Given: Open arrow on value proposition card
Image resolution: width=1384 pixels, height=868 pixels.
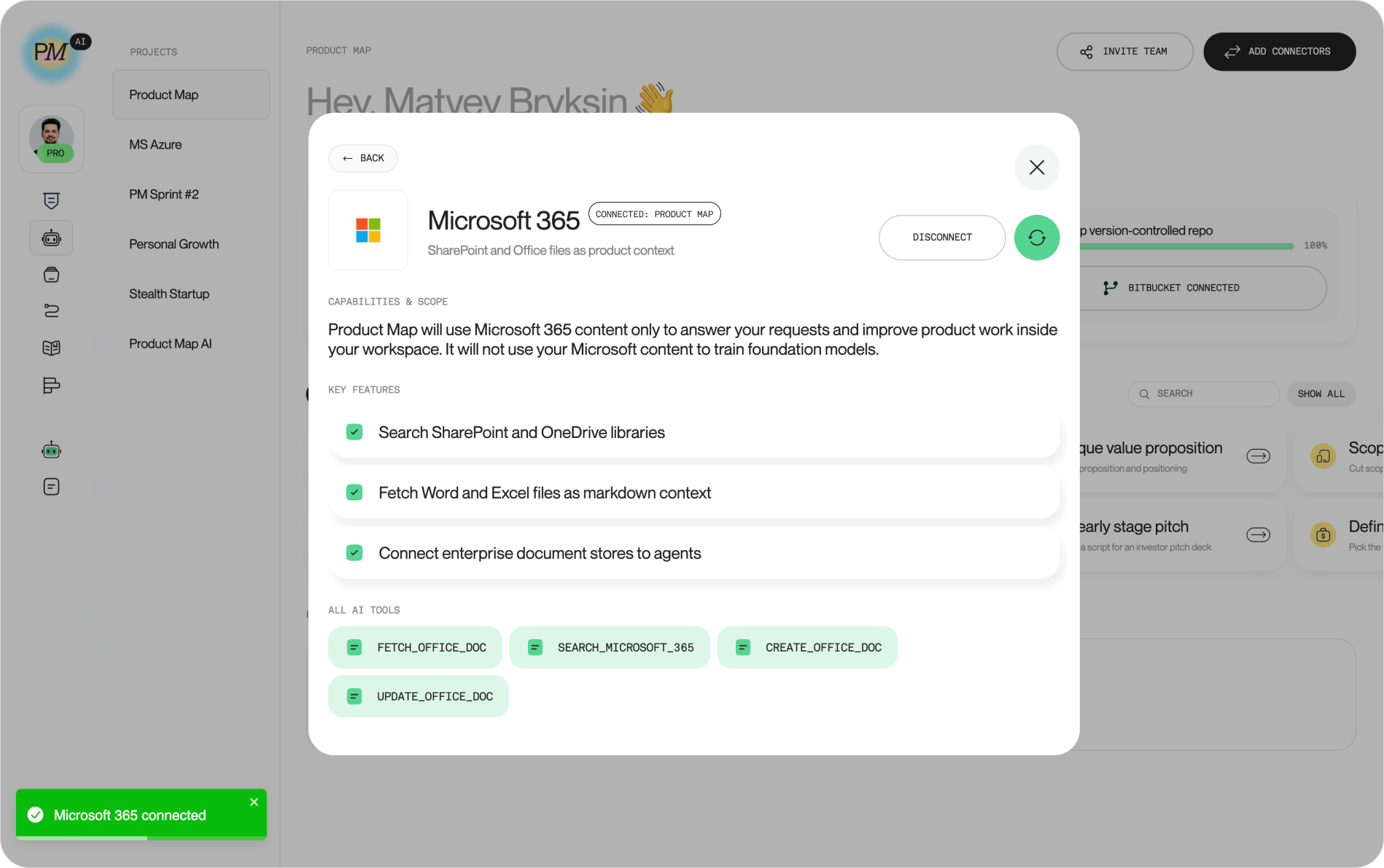Looking at the screenshot, I should tap(1258, 456).
